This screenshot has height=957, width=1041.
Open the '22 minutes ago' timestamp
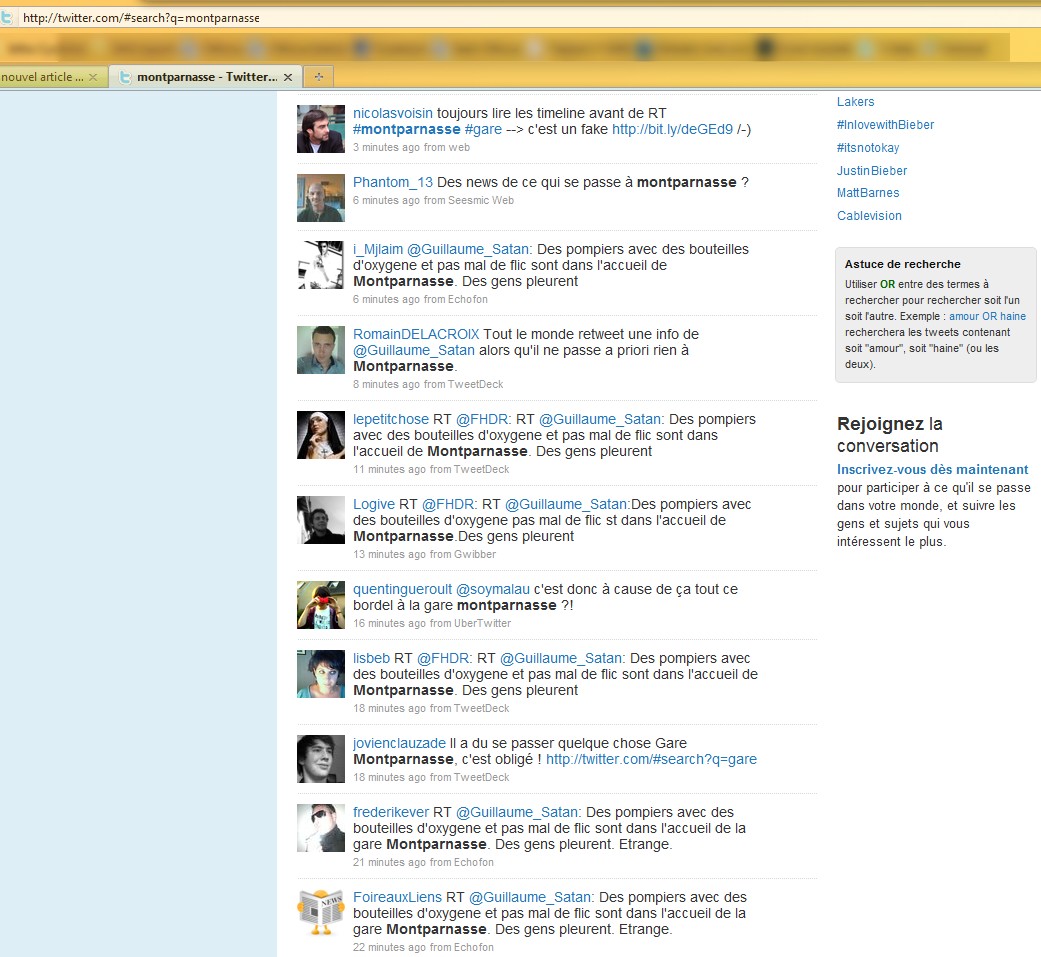point(389,948)
